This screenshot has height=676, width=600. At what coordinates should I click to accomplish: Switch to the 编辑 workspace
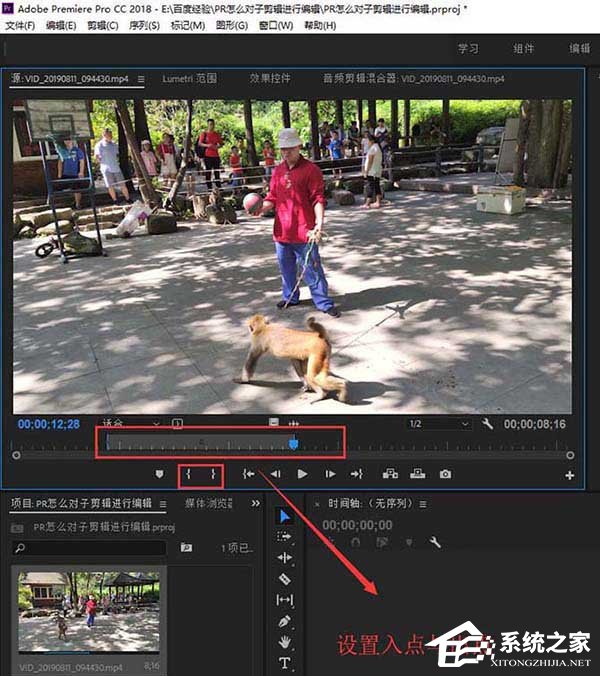[x=580, y=48]
